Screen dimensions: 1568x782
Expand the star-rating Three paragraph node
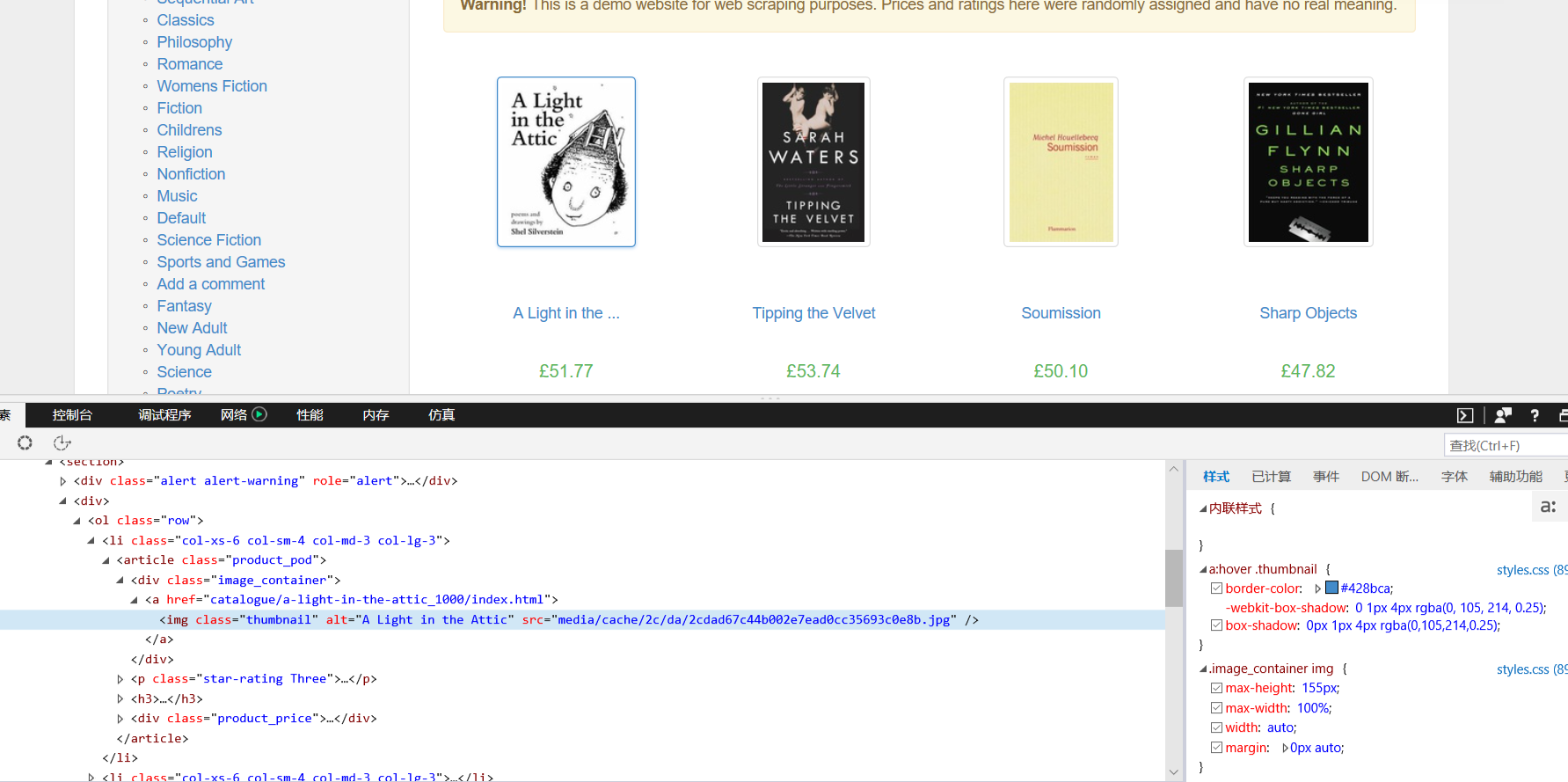pos(120,679)
